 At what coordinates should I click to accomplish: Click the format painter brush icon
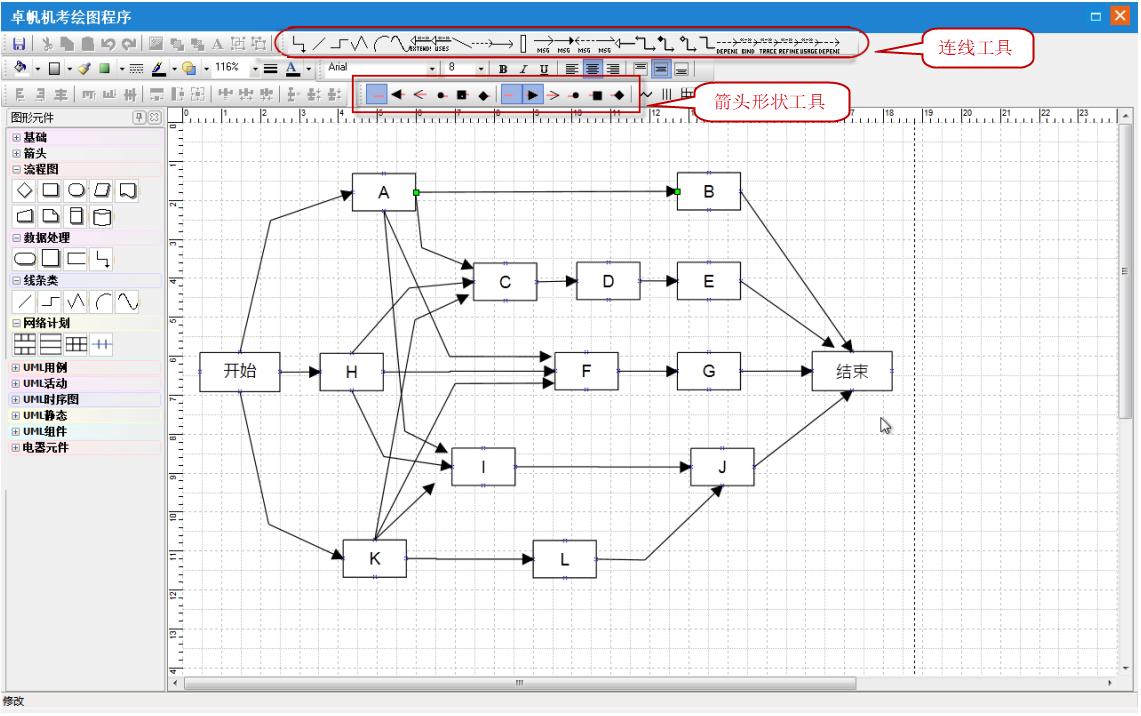(84, 68)
